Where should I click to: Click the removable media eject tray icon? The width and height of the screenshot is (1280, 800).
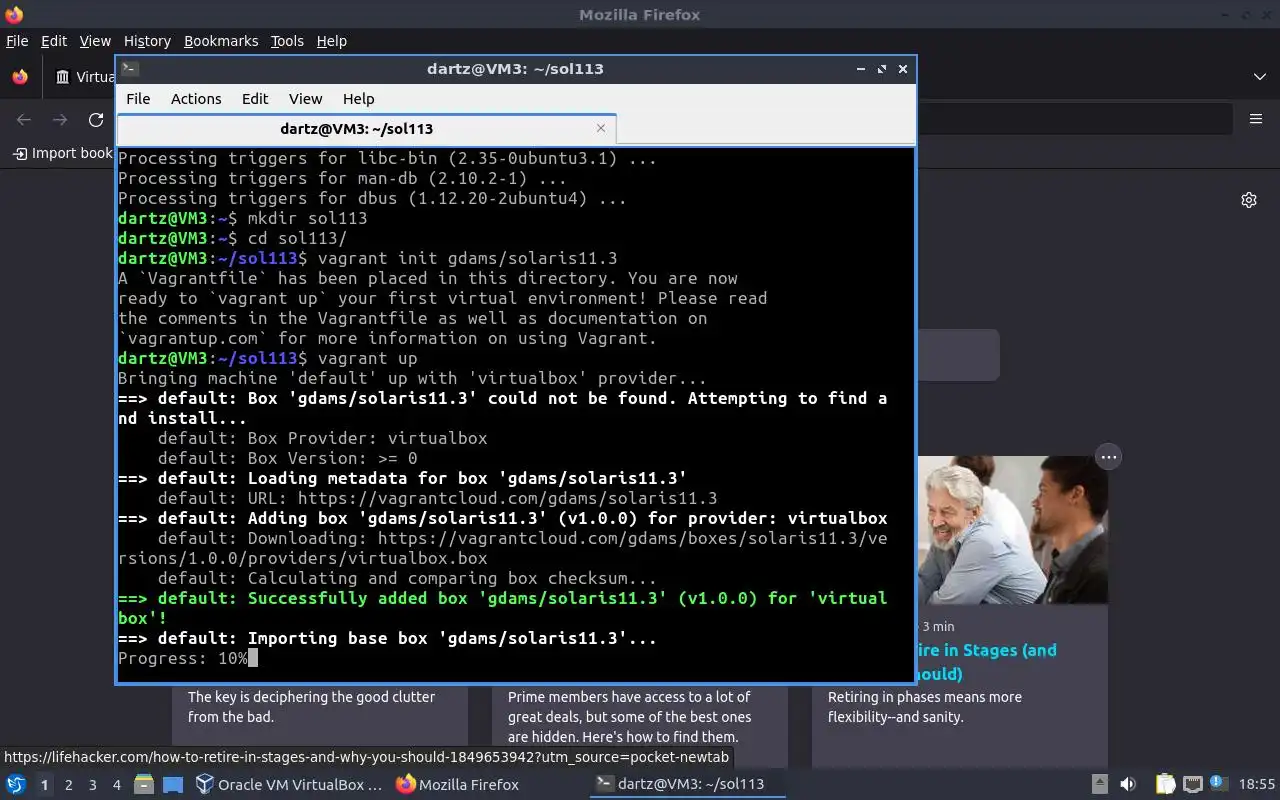pos(1099,785)
